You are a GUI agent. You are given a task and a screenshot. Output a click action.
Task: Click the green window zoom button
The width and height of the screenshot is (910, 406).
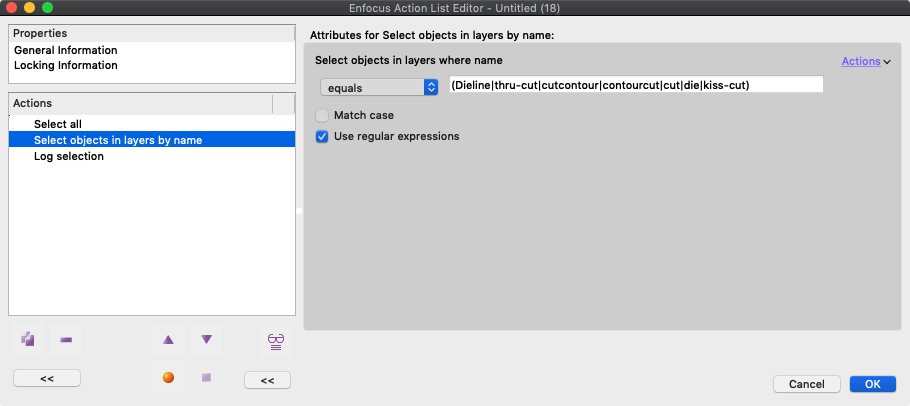[48, 8]
